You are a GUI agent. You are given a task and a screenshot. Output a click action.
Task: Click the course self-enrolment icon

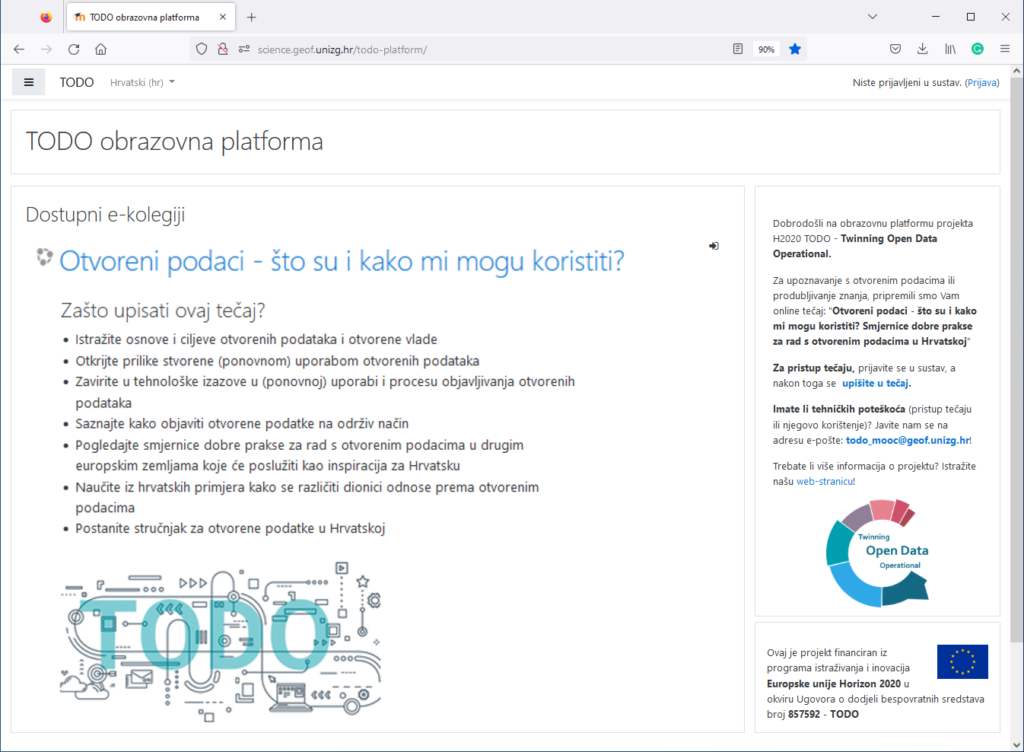(714, 246)
